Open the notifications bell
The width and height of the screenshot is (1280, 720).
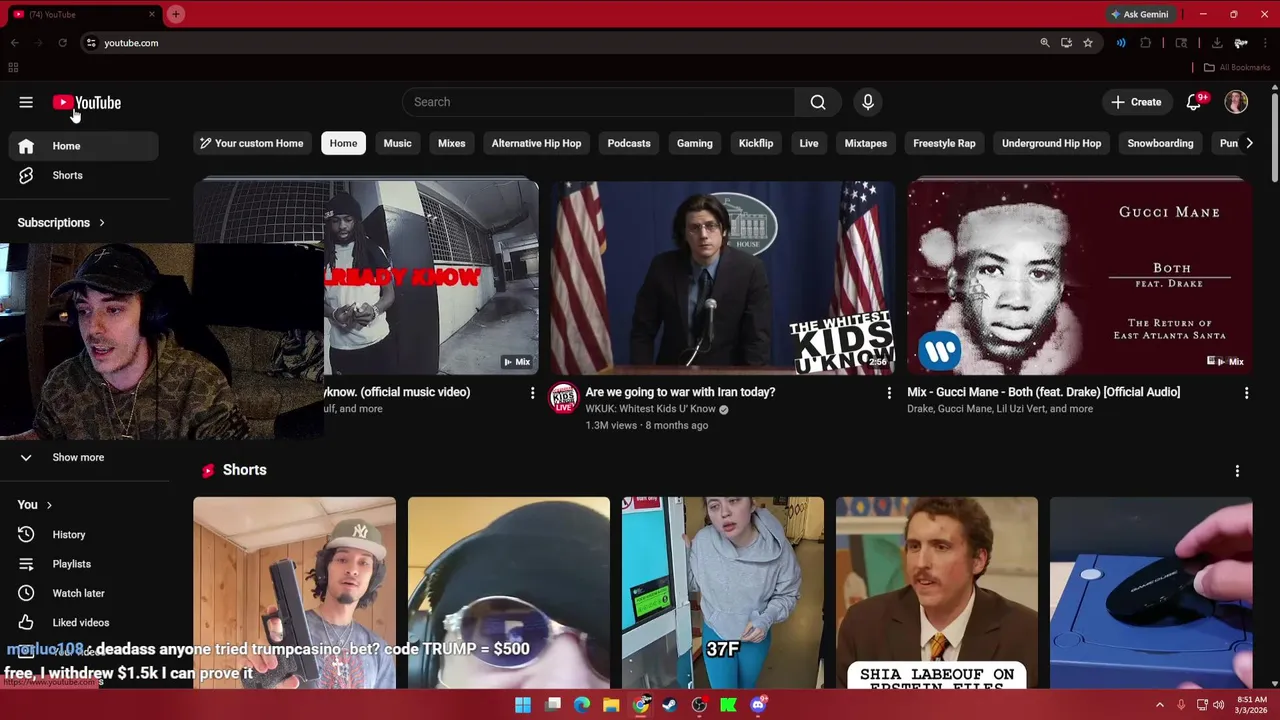point(1193,102)
